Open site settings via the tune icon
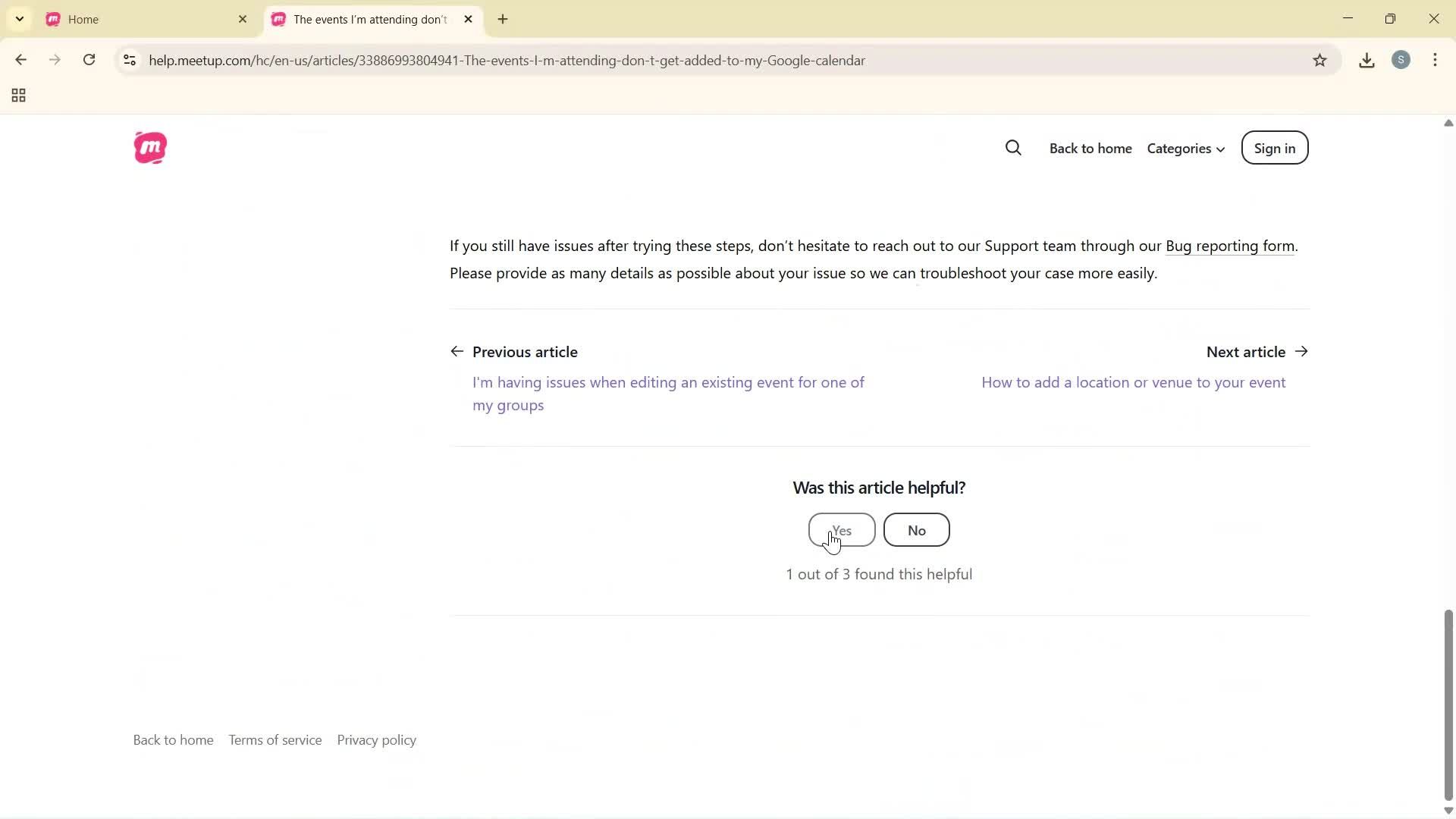Viewport: 1456px width, 819px height. pyautogui.click(x=129, y=61)
